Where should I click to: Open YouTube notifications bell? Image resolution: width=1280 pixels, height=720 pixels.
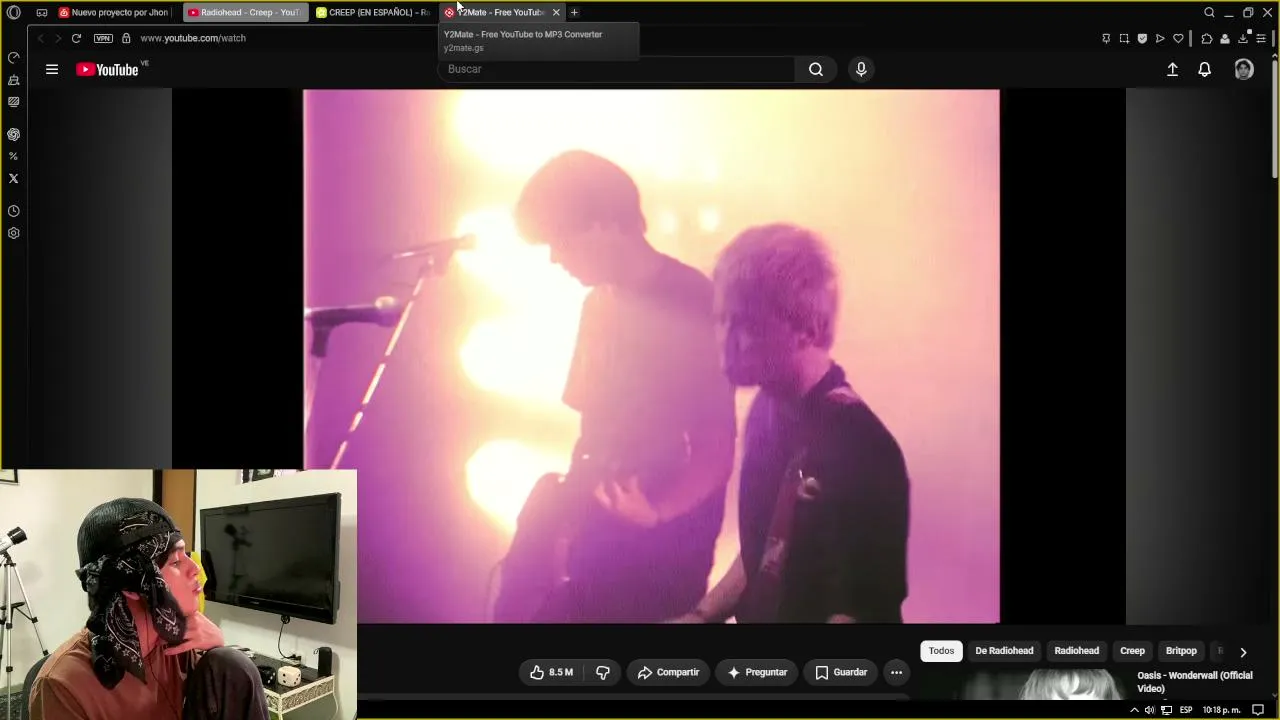1205,69
